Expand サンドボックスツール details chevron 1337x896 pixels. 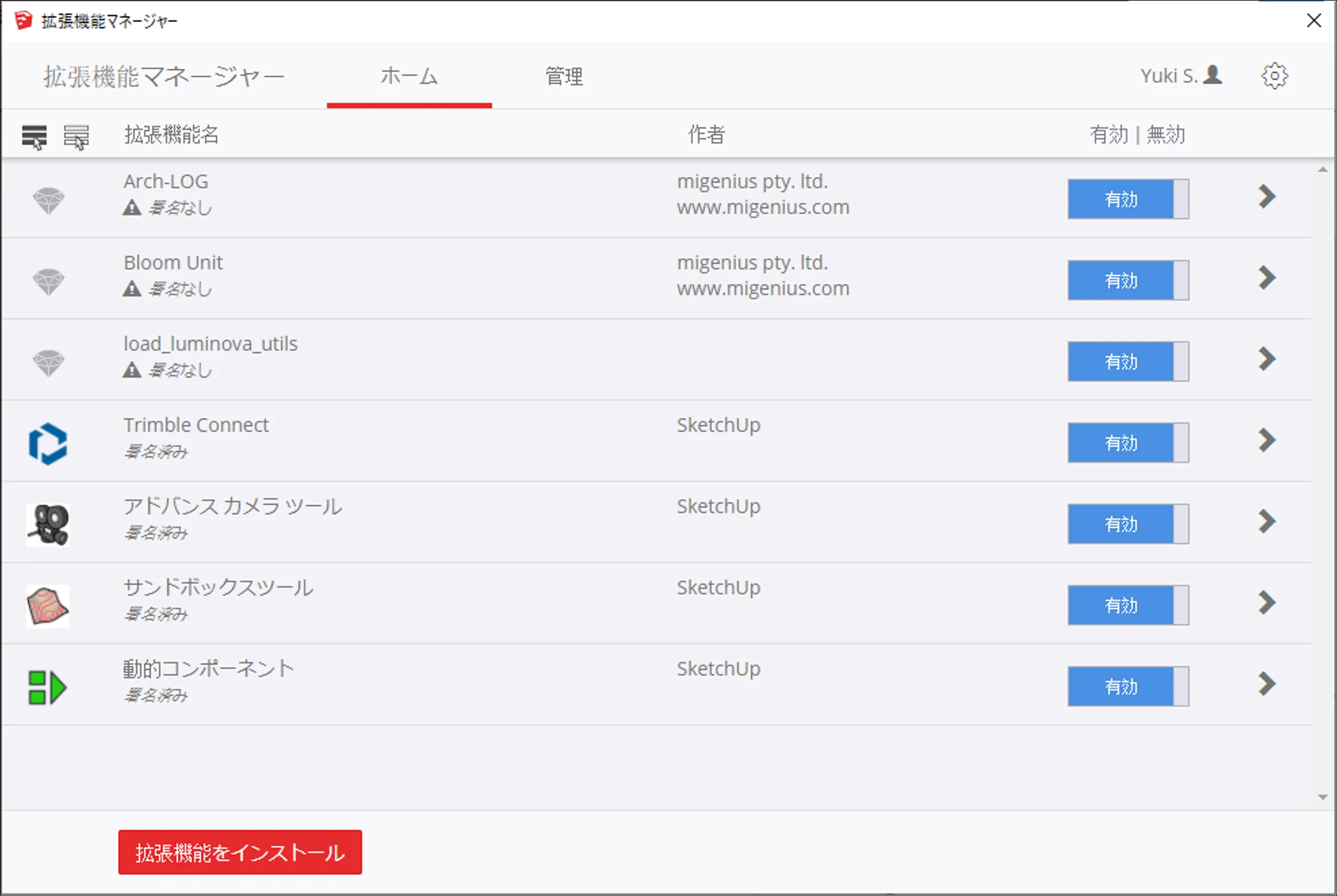1267,603
